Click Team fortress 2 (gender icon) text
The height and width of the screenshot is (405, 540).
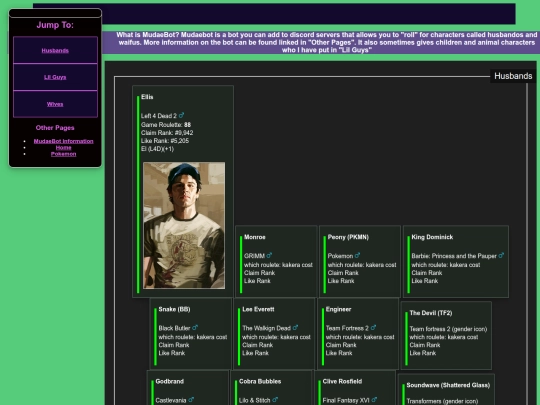(448, 329)
